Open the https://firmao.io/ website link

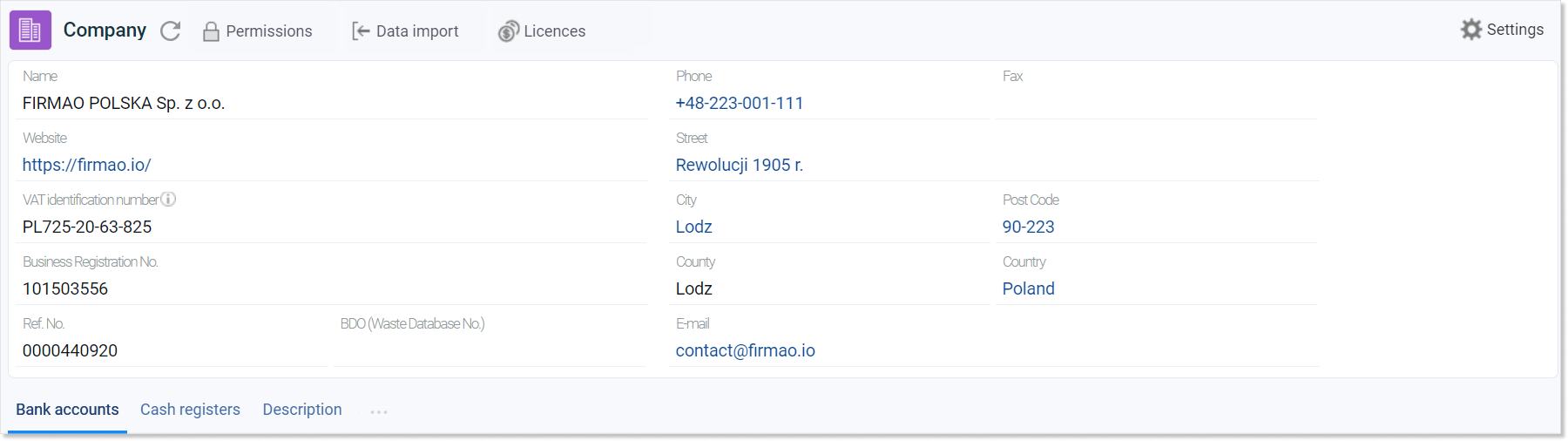87,165
